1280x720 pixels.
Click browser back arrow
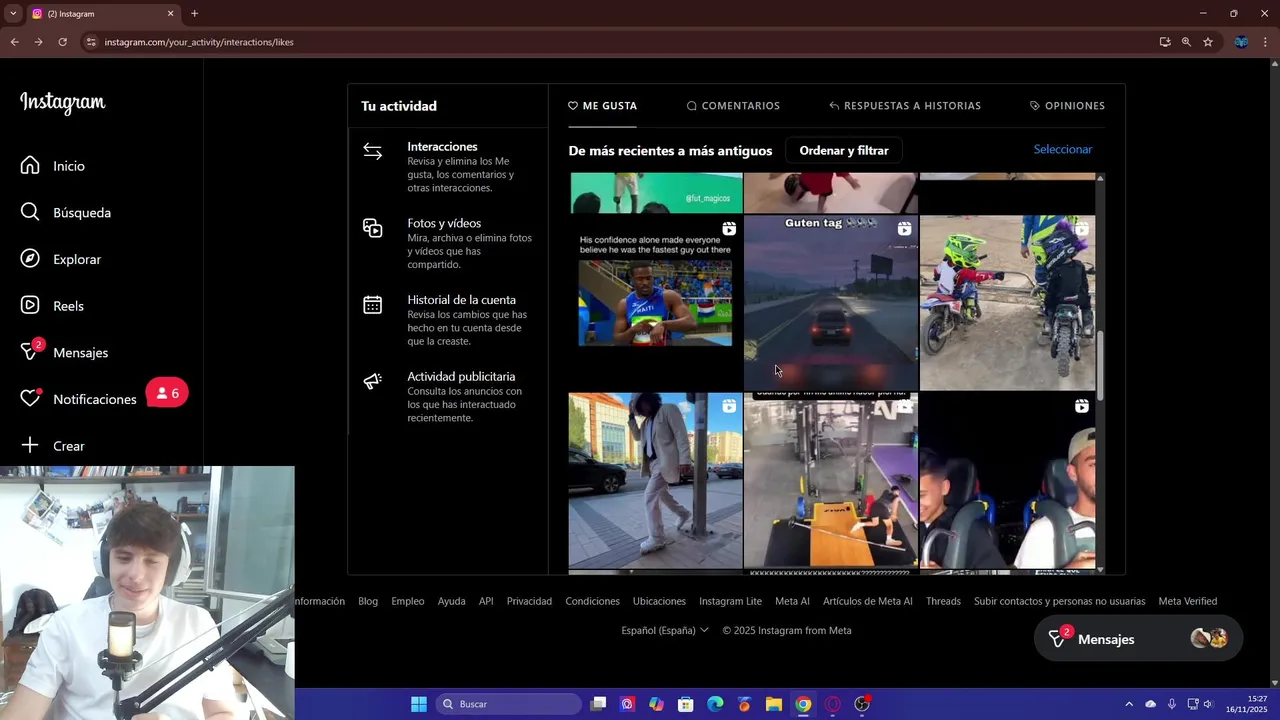pos(14,42)
